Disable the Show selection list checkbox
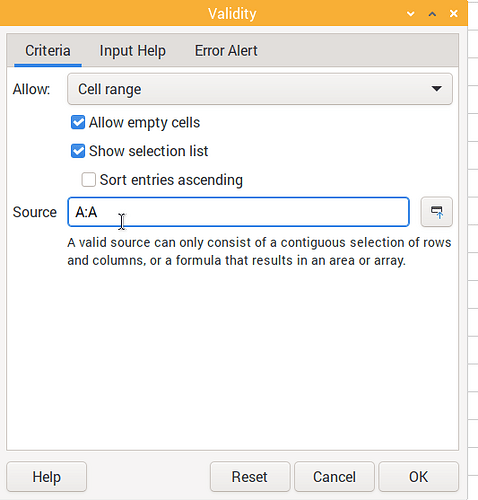Viewport: 478px width, 500px height. click(x=78, y=151)
